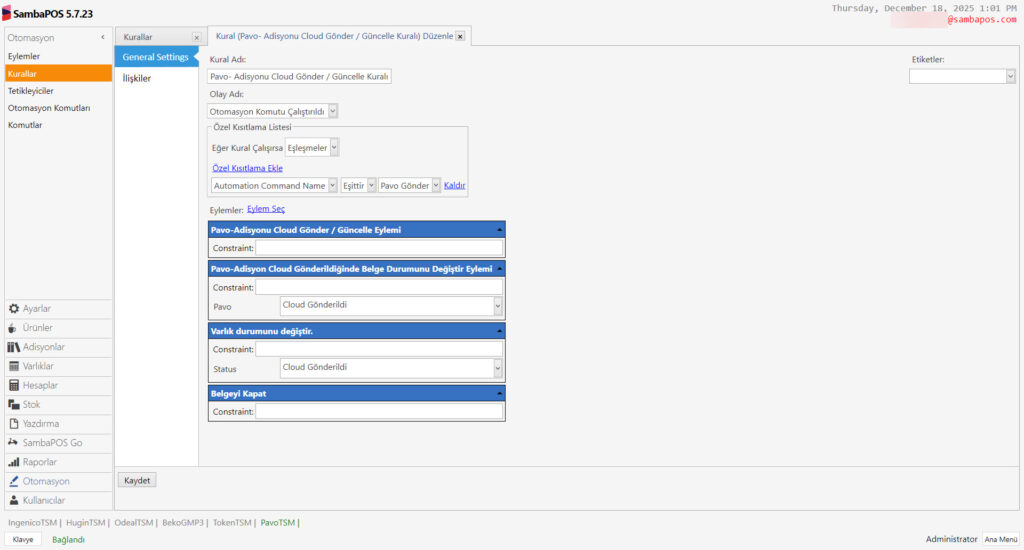
Task: Go to Adisyonlar tickets section
Action: (43, 347)
